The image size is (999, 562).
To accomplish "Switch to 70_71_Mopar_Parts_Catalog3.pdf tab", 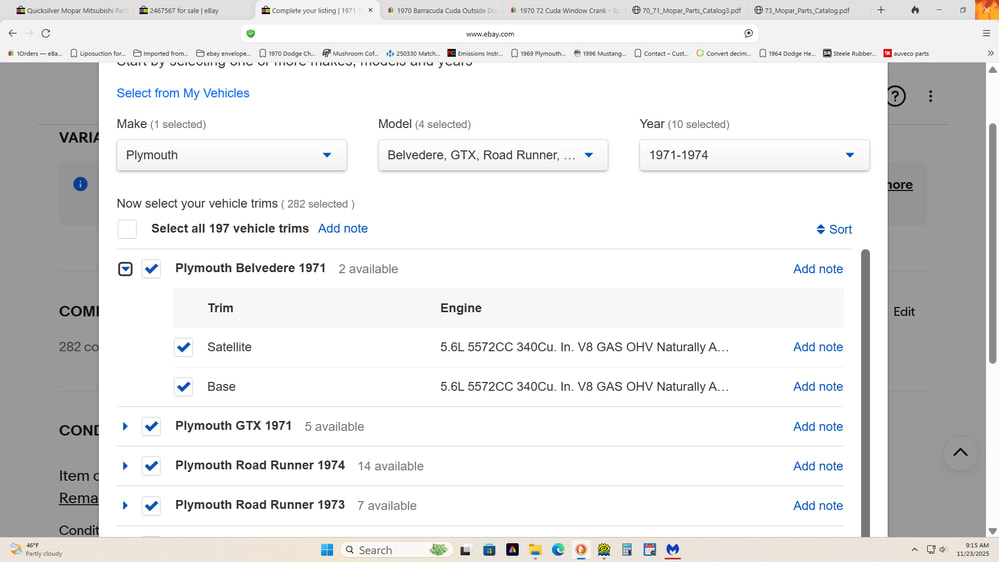I will 686,10.
